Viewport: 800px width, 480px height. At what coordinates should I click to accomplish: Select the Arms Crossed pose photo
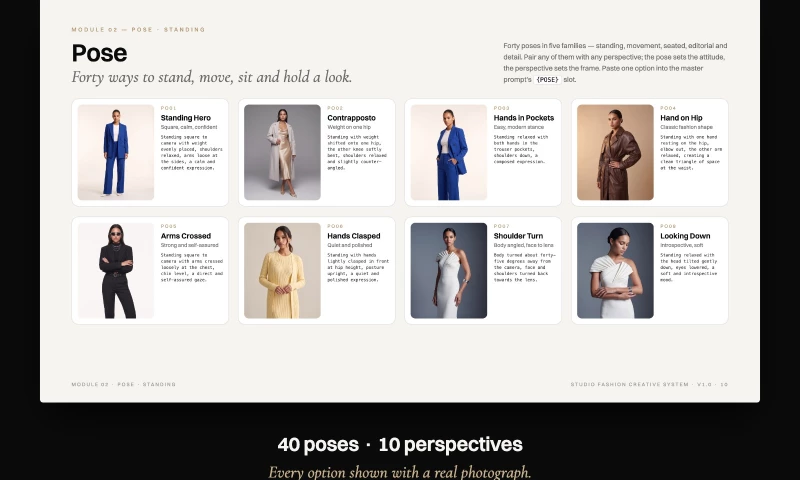116,270
